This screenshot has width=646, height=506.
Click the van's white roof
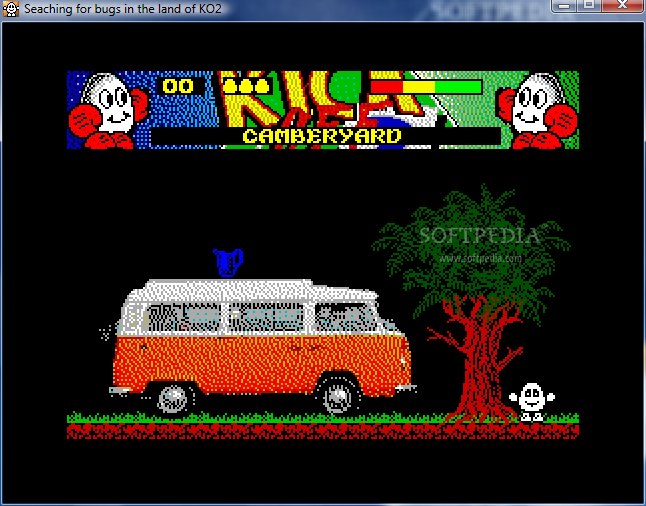point(247,291)
